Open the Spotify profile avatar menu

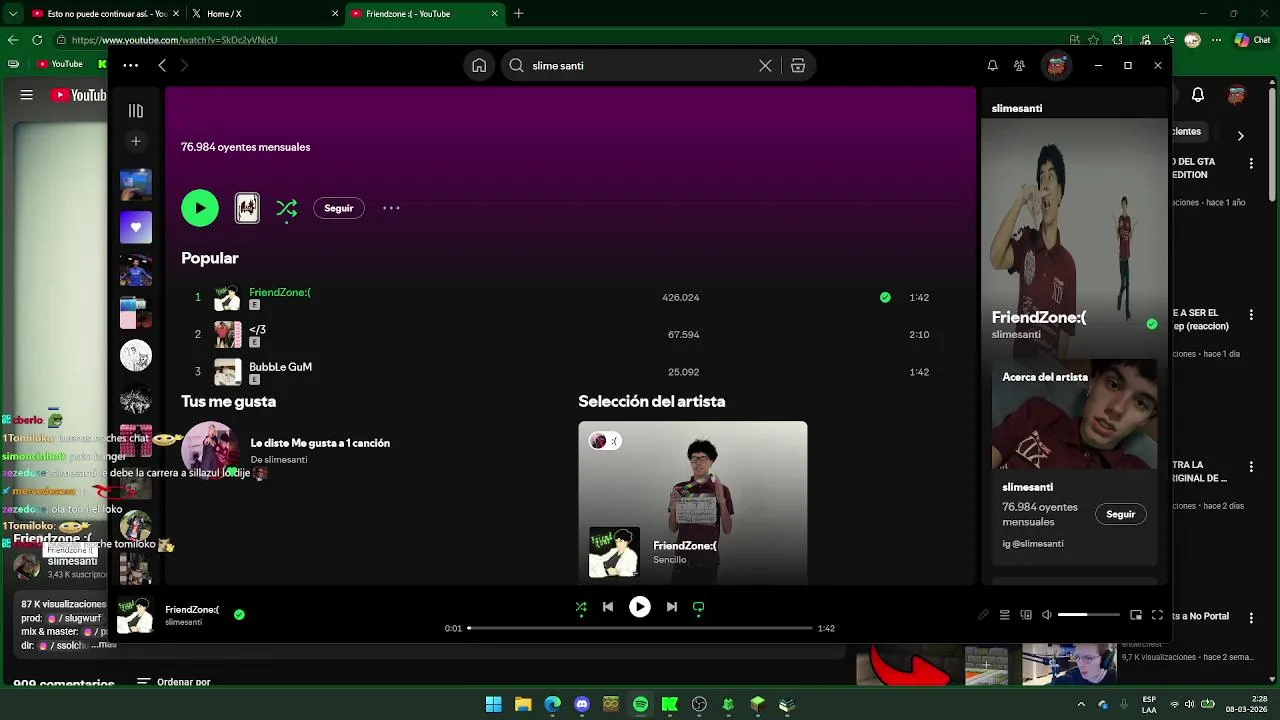pos(1056,65)
